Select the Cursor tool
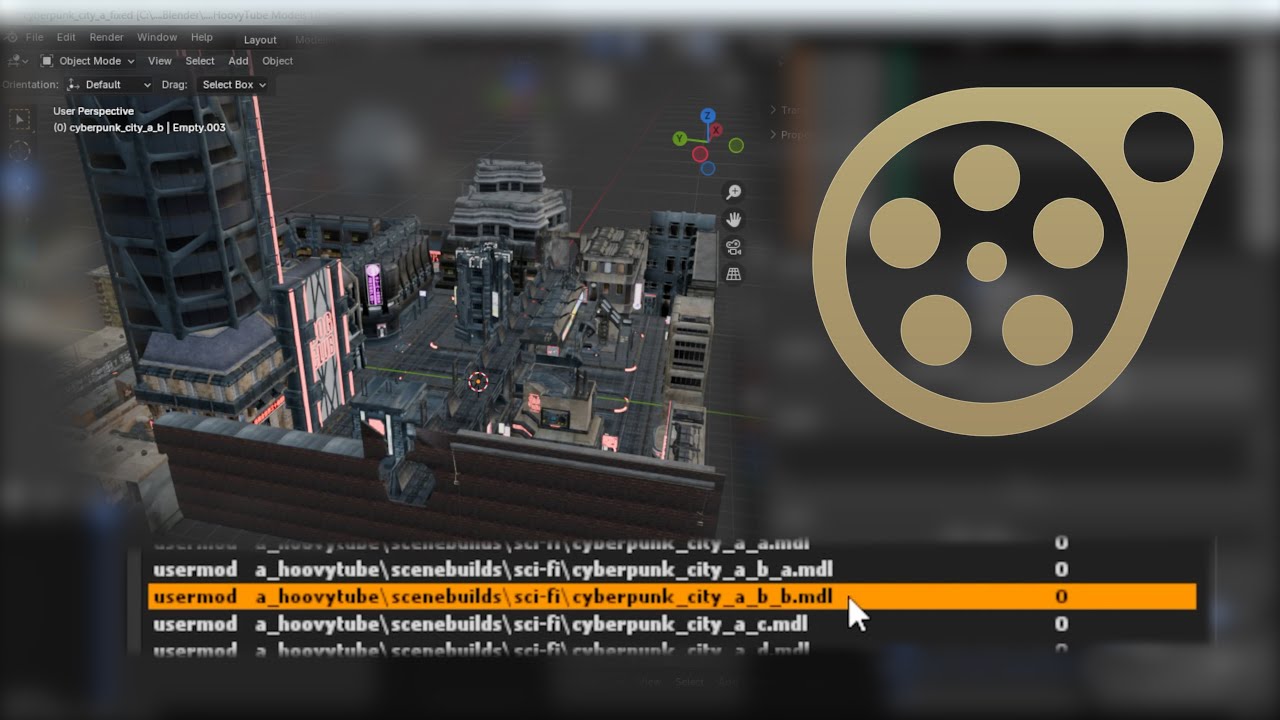This screenshot has height=720, width=1280. coord(20,151)
